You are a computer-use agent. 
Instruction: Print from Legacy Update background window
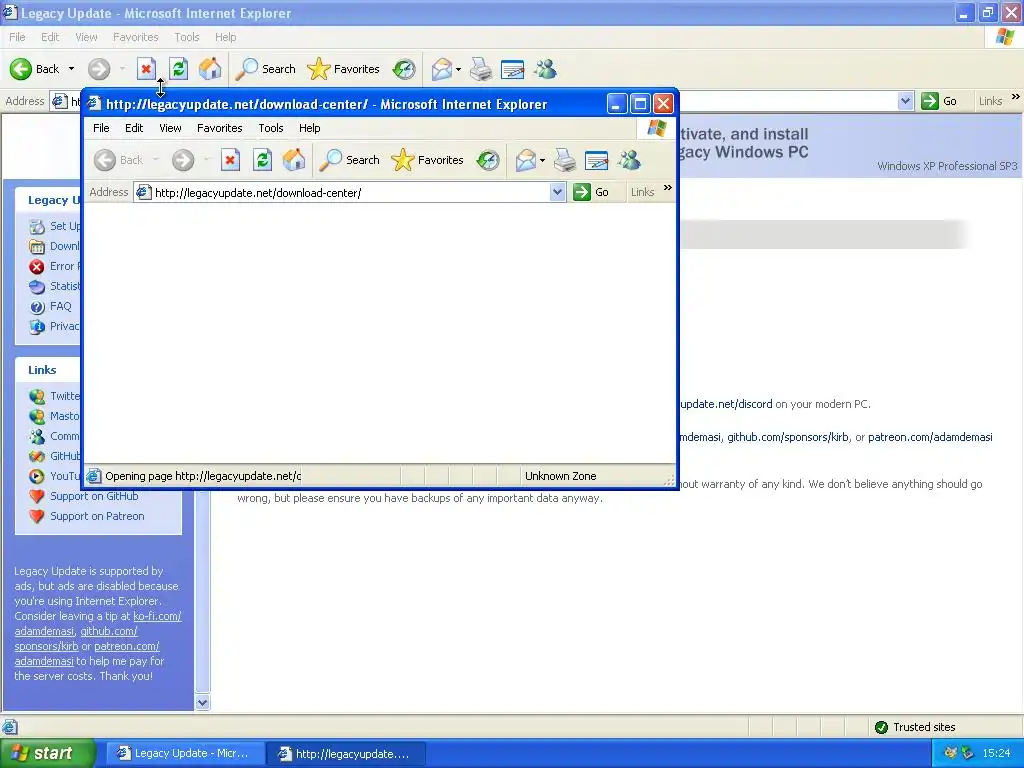[x=481, y=69]
